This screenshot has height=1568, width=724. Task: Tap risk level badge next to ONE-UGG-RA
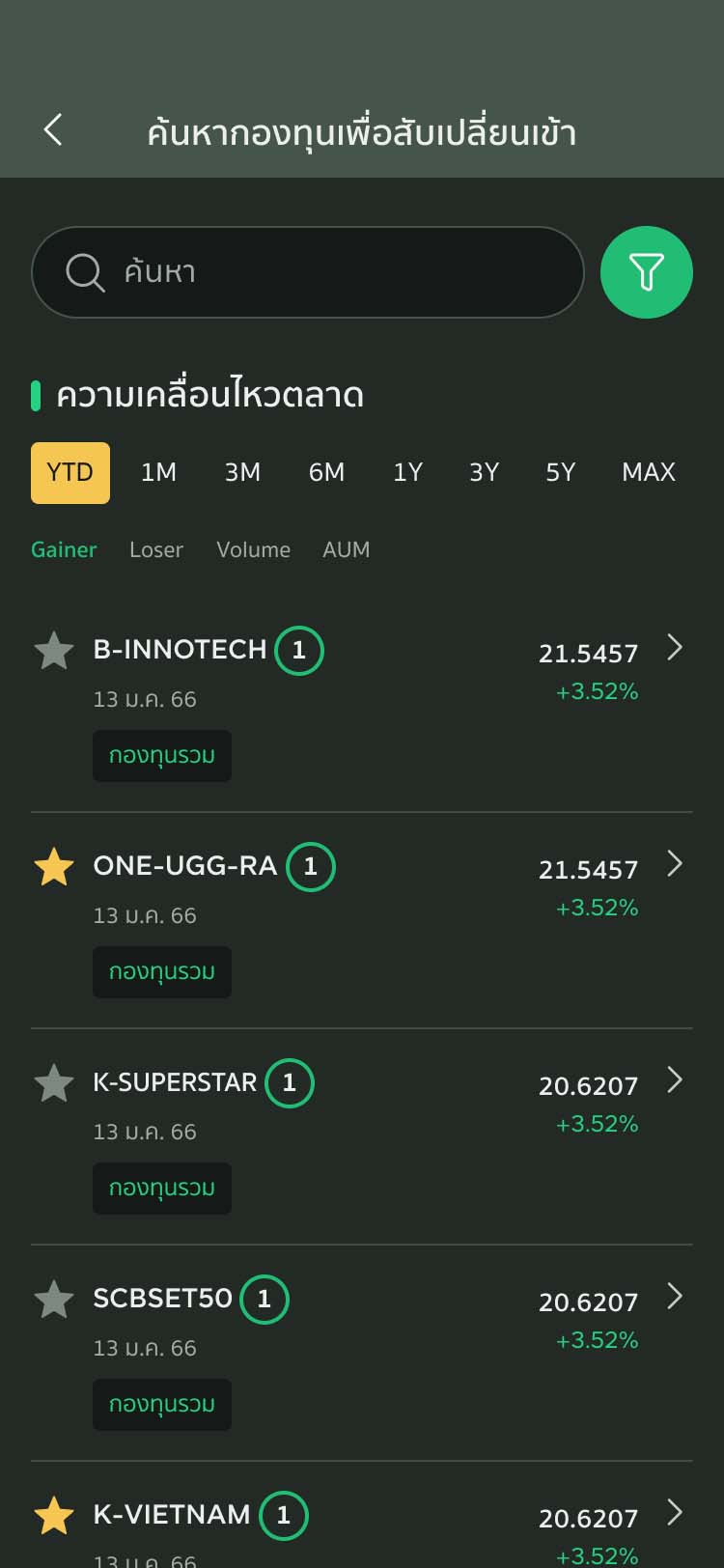pos(311,867)
